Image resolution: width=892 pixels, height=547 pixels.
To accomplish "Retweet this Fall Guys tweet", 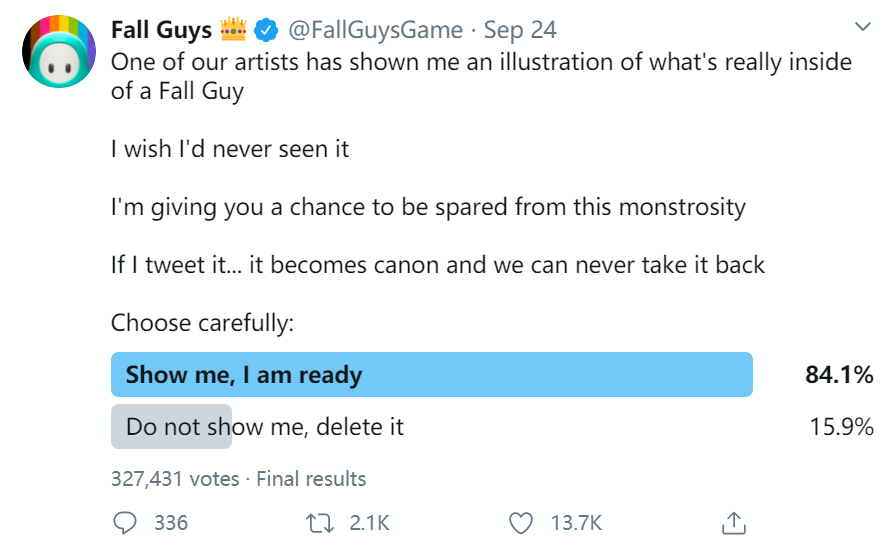I will 321,522.
